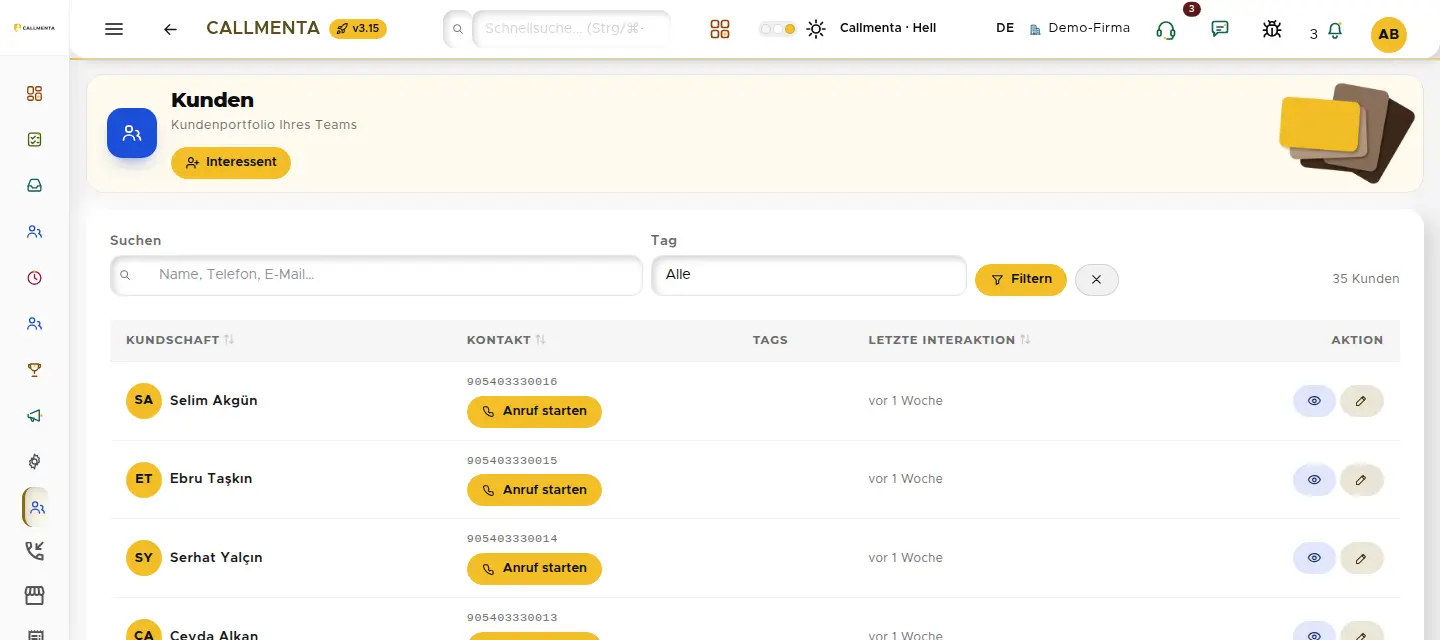Start call to Serhat Yalçın

[x=534, y=568]
